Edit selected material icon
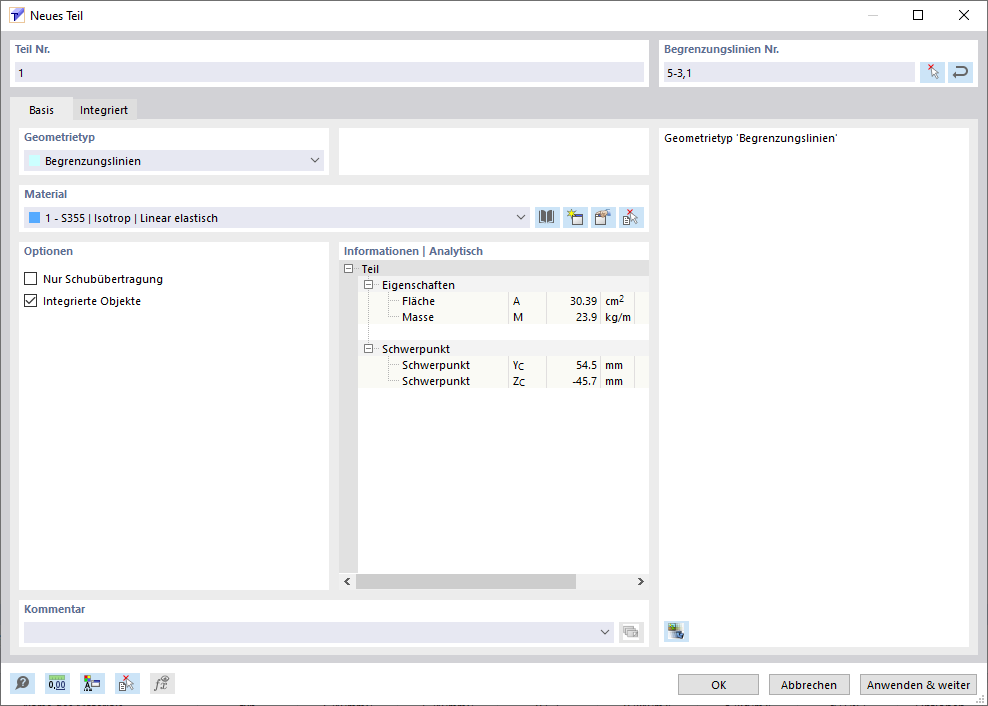The width and height of the screenshot is (988, 706). point(603,217)
